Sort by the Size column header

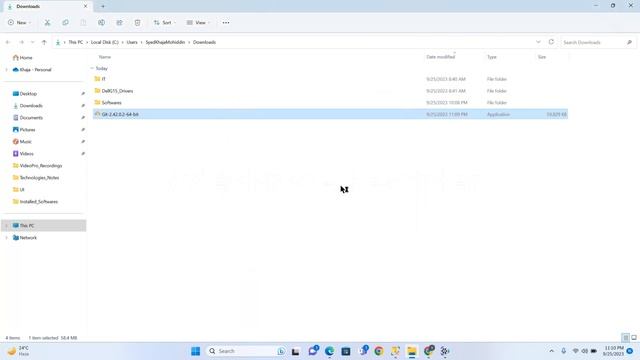pos(542,57)
